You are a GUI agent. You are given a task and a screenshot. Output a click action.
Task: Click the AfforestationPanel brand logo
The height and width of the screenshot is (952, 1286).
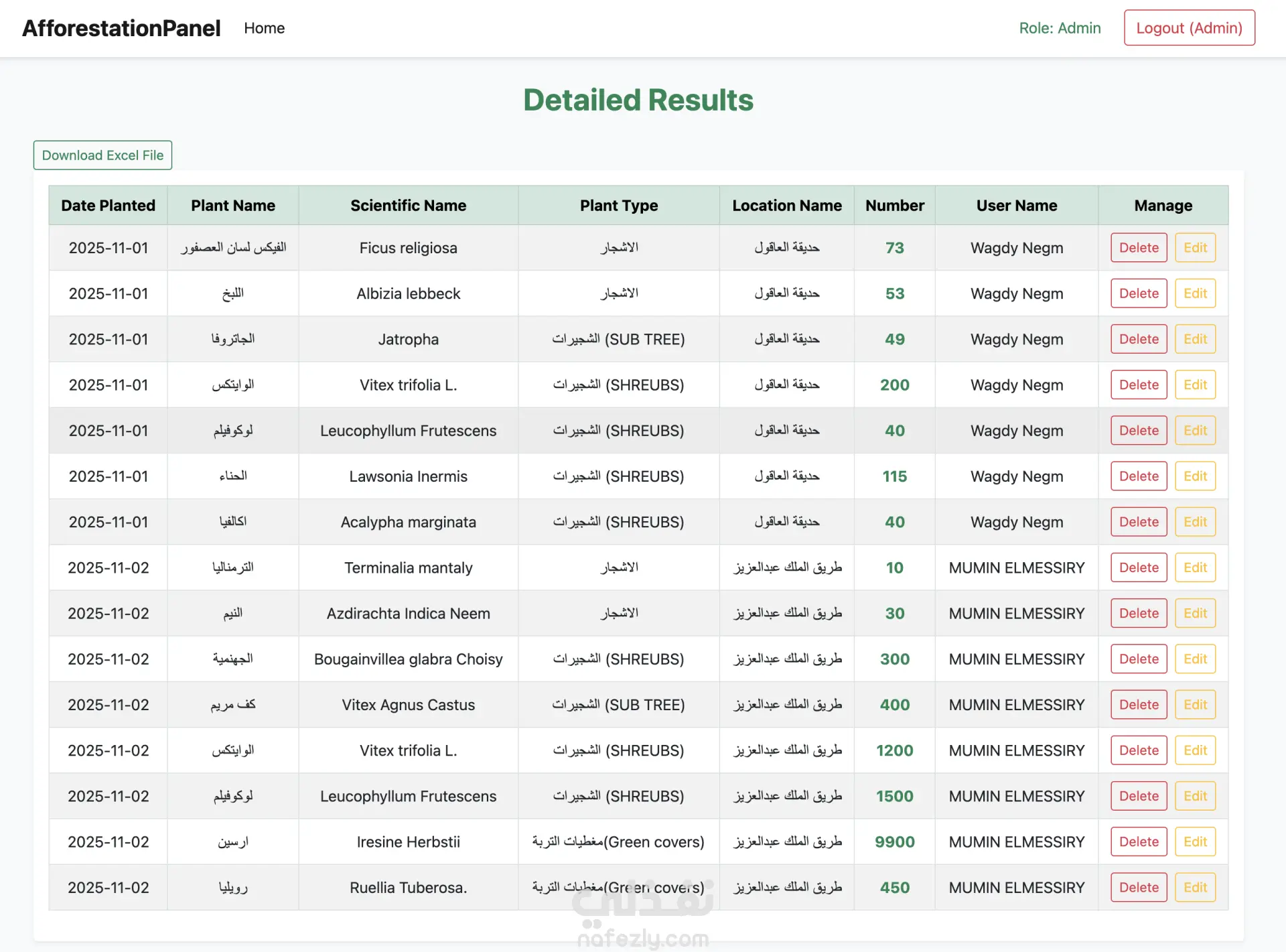click(121, 28)
